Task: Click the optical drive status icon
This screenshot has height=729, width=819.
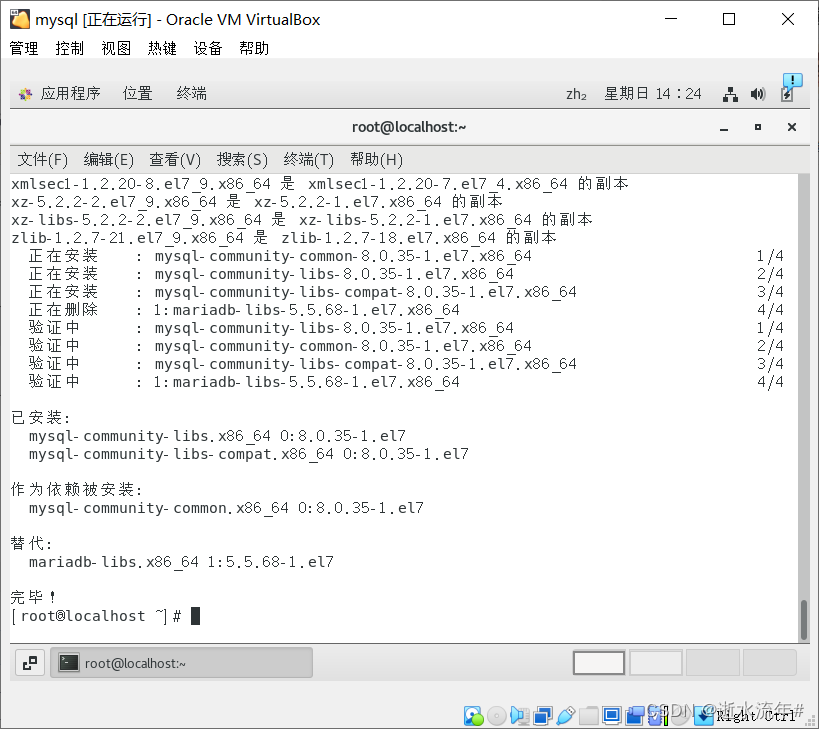Action: [x=495, y=715]
